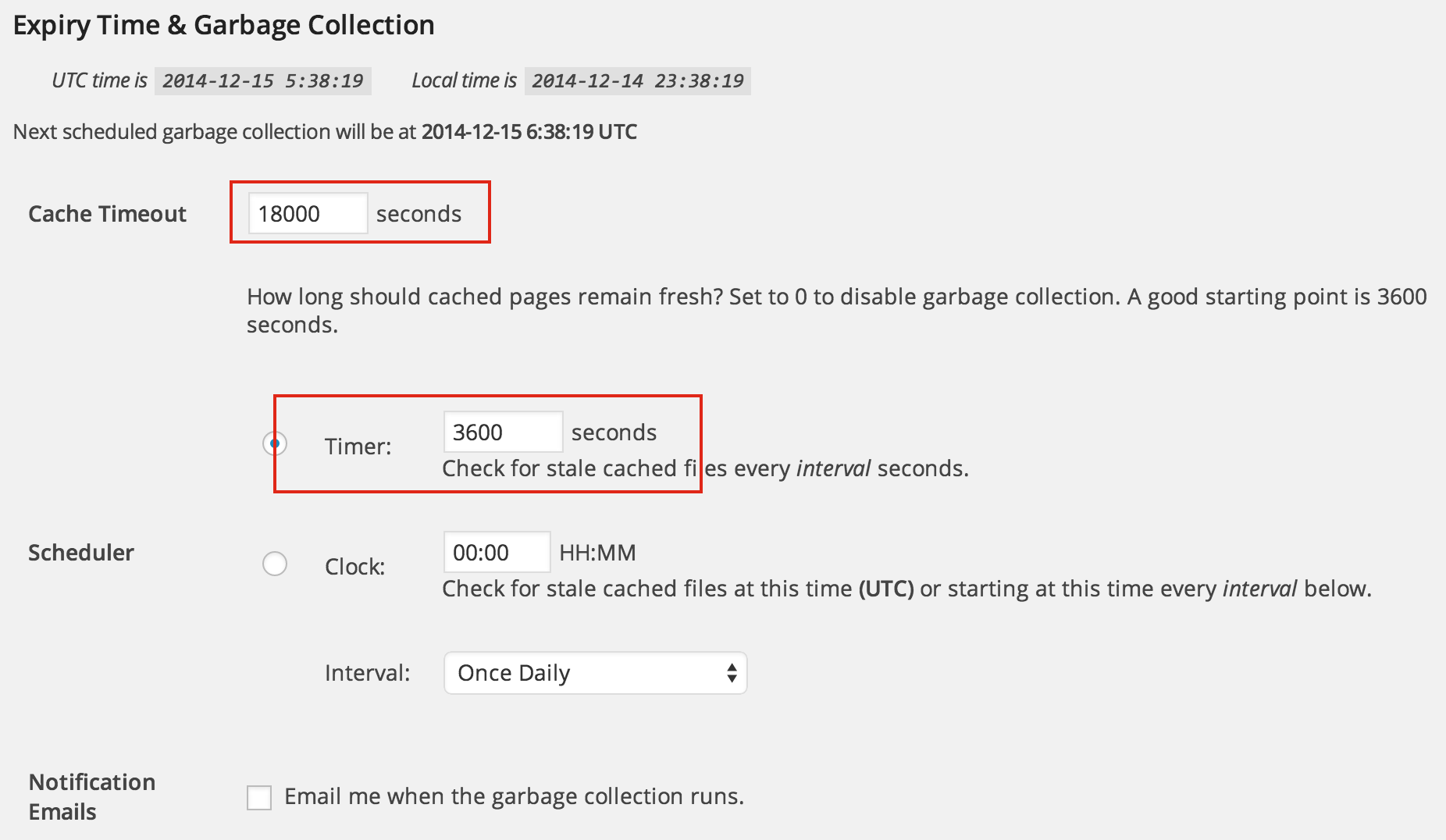Click the Clock HH:MM field showing 00:00
This screenshot has width=1446, height=840.
[497, 552]
